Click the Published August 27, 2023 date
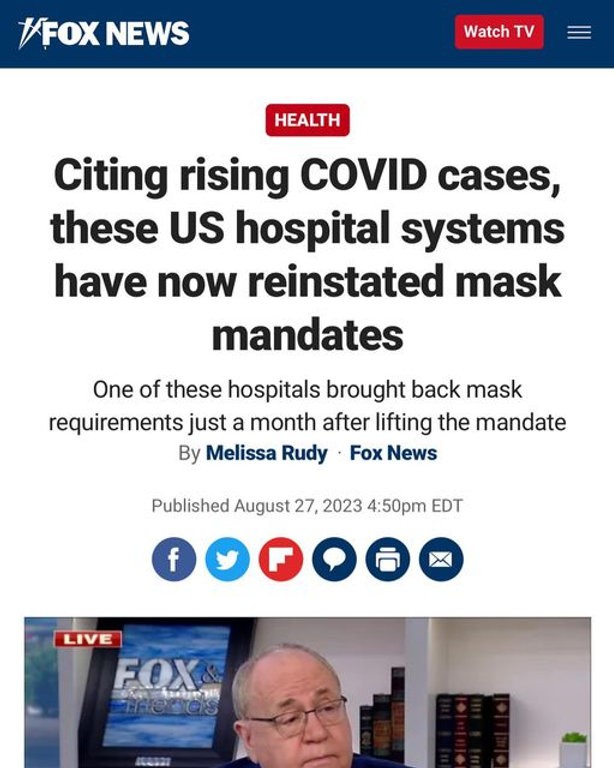 [307, 505]
